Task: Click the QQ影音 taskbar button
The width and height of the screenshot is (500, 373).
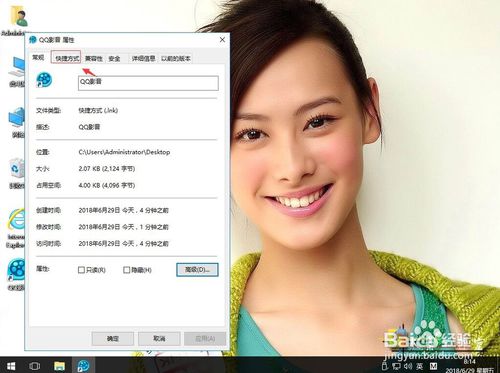Action: point(83,366)
